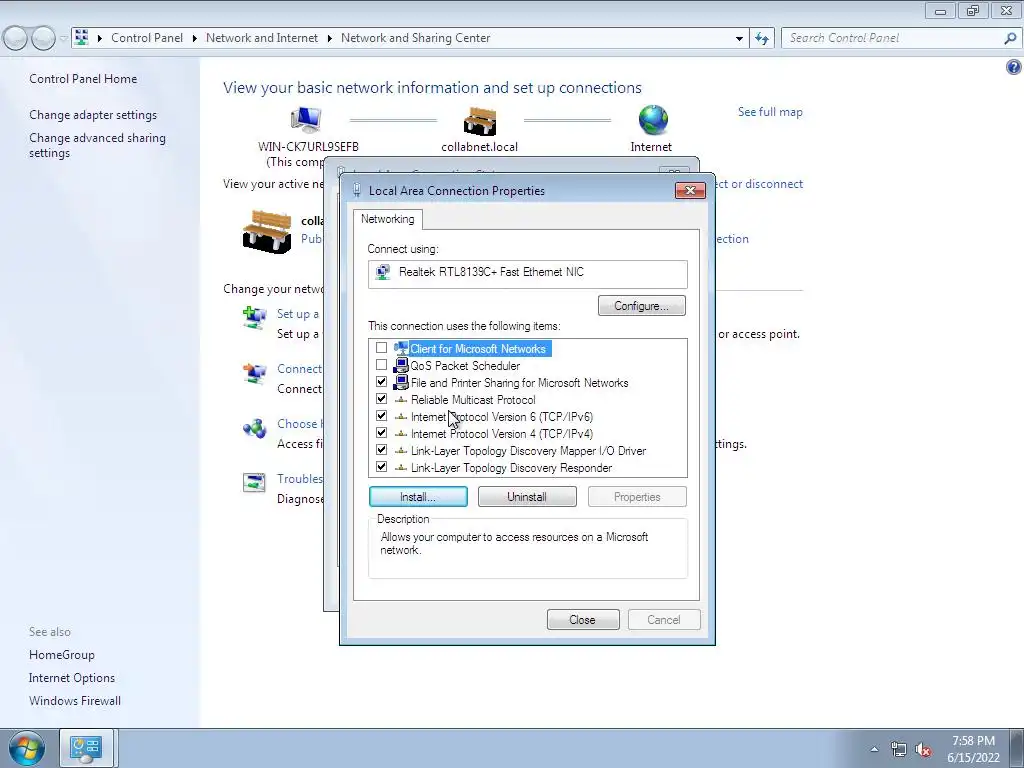Image resolution: width=1024 pixels, height=768 pixels.
Task: Click the Reliable Multicast Protocol icon
Action: 401,400
